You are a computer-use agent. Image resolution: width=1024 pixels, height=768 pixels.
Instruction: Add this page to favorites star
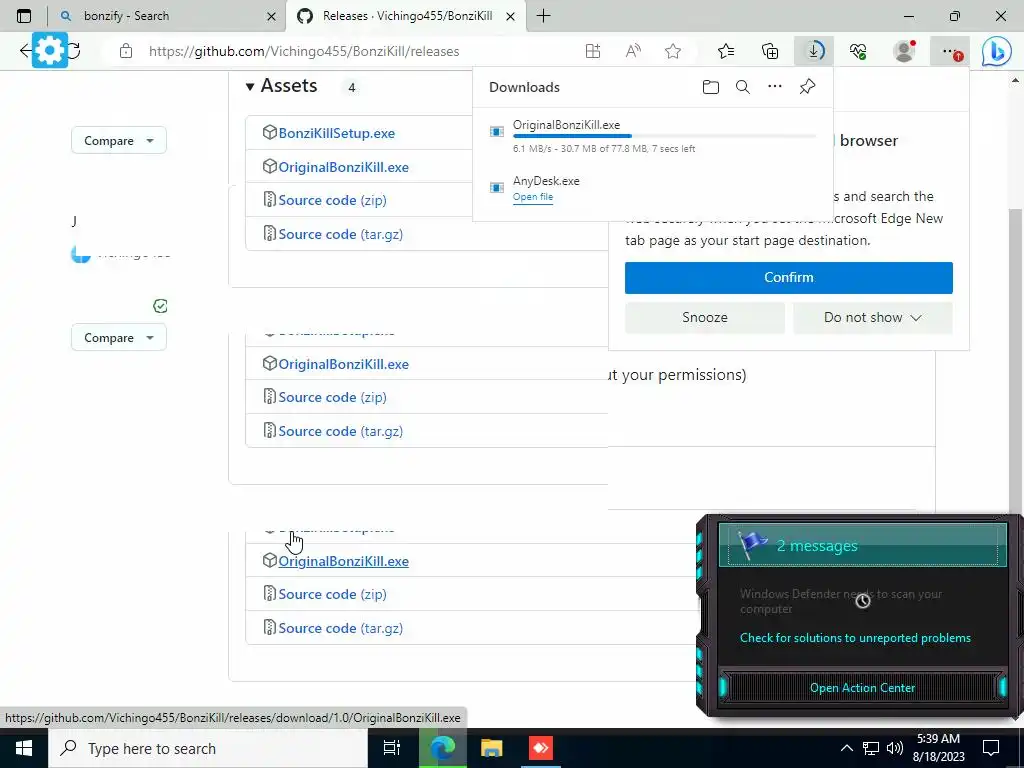673,51
